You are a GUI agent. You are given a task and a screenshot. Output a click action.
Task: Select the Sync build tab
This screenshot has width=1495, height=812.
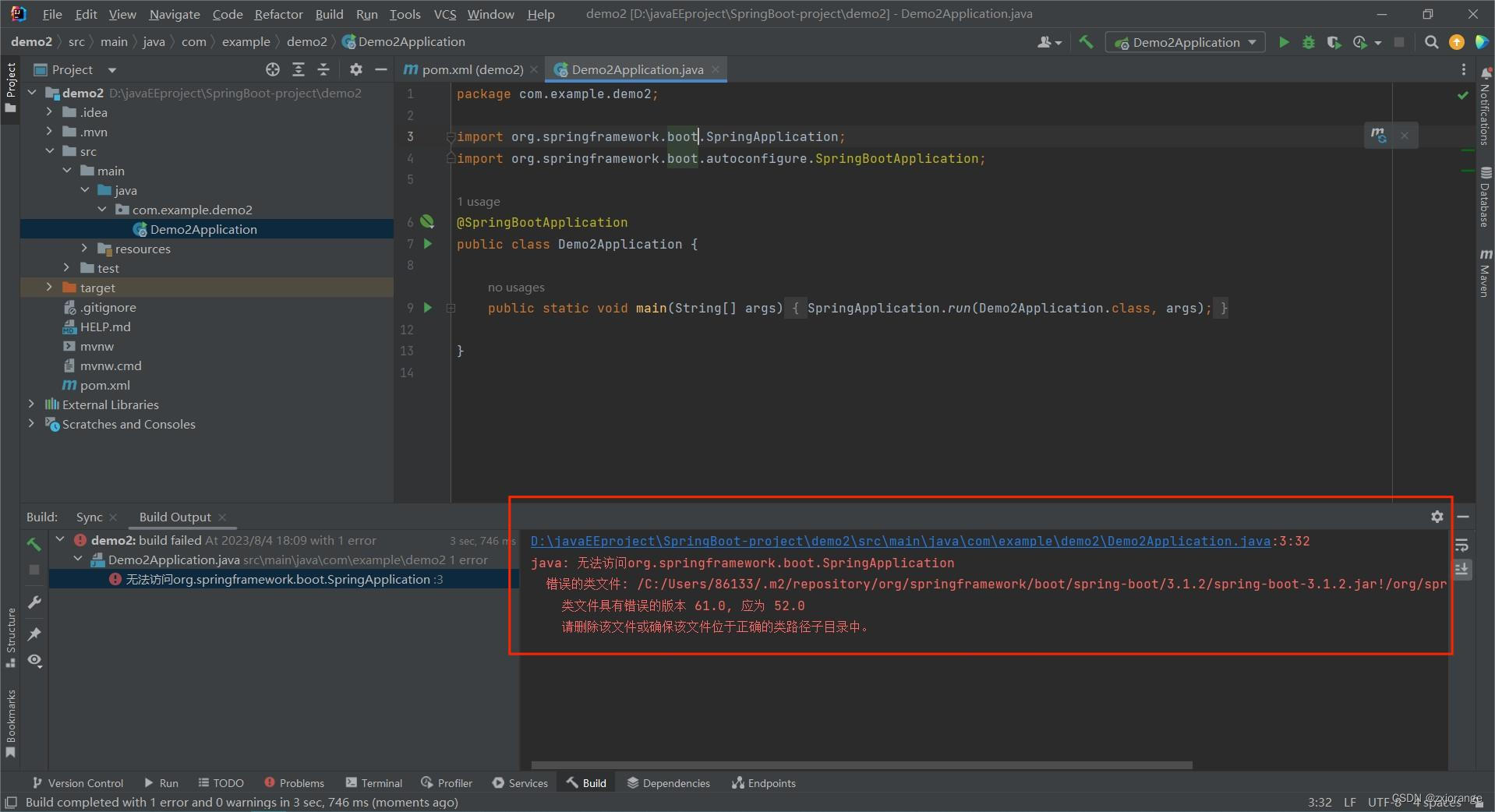[89, 517]
